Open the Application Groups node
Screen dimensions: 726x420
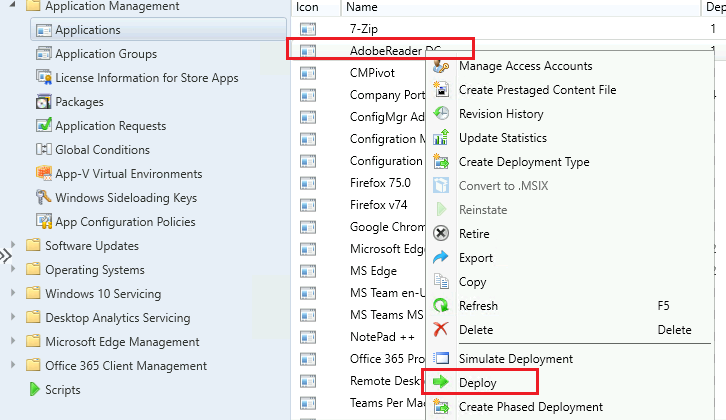tap(106, 54)
